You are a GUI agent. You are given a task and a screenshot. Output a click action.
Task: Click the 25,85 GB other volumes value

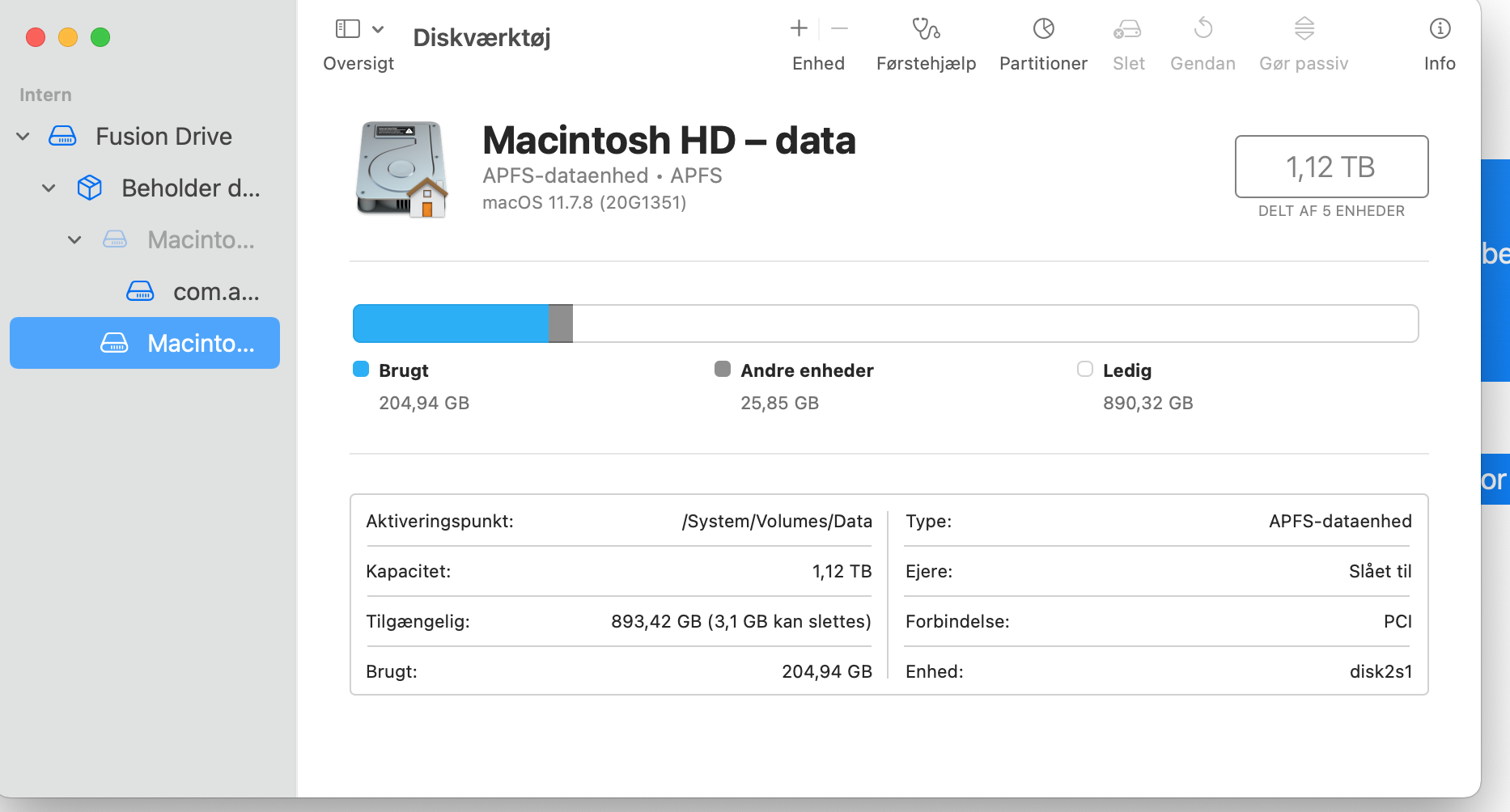click(779, 403)
